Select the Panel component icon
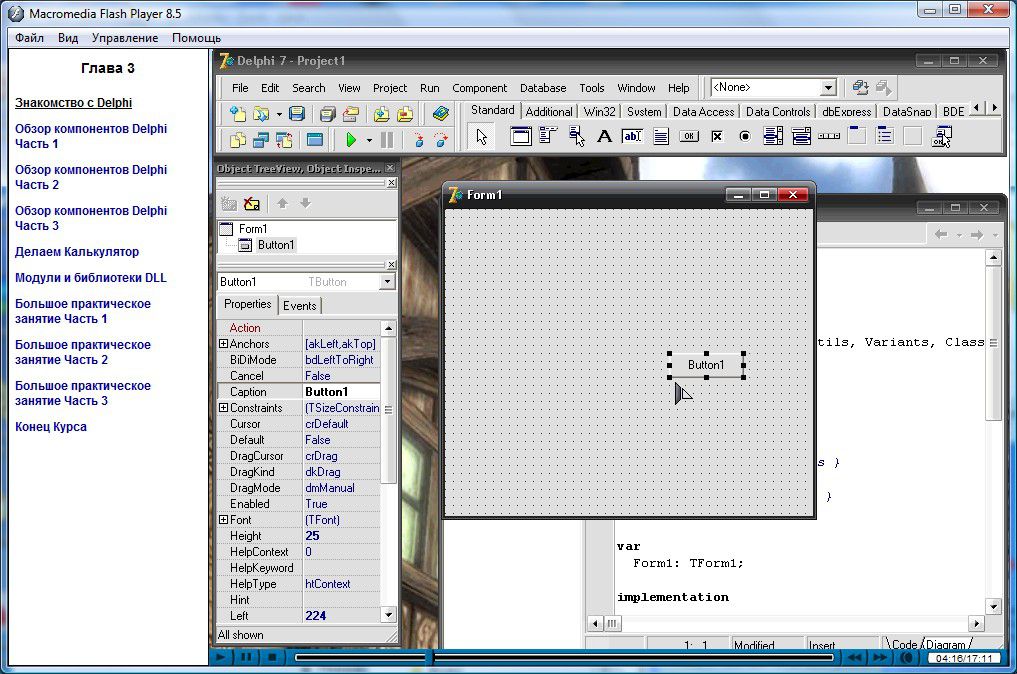Image resolution: width=1017 pixels, height=674 pixels. [x=913, y=136]
